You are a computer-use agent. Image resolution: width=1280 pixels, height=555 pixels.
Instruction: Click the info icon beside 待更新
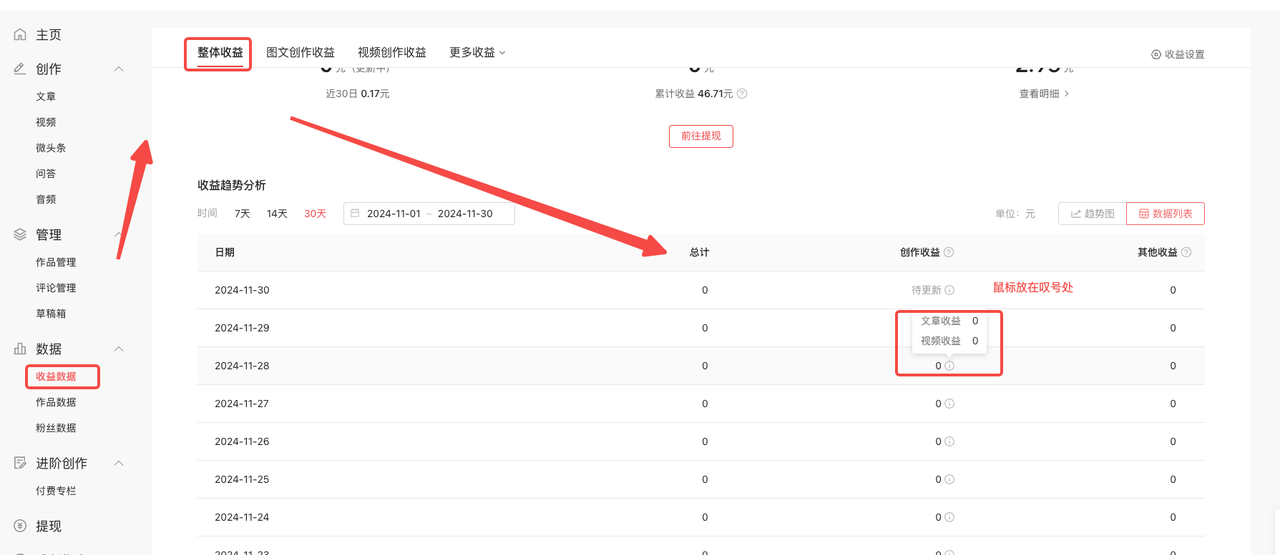[x=950, y=291]
